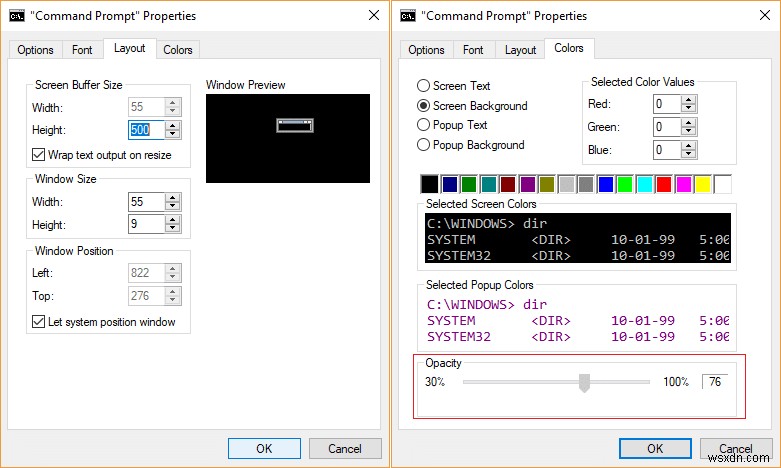Screen dimensions: 781x468
Task: Click the Opacity value field showing 76
Action: (716, 382)
